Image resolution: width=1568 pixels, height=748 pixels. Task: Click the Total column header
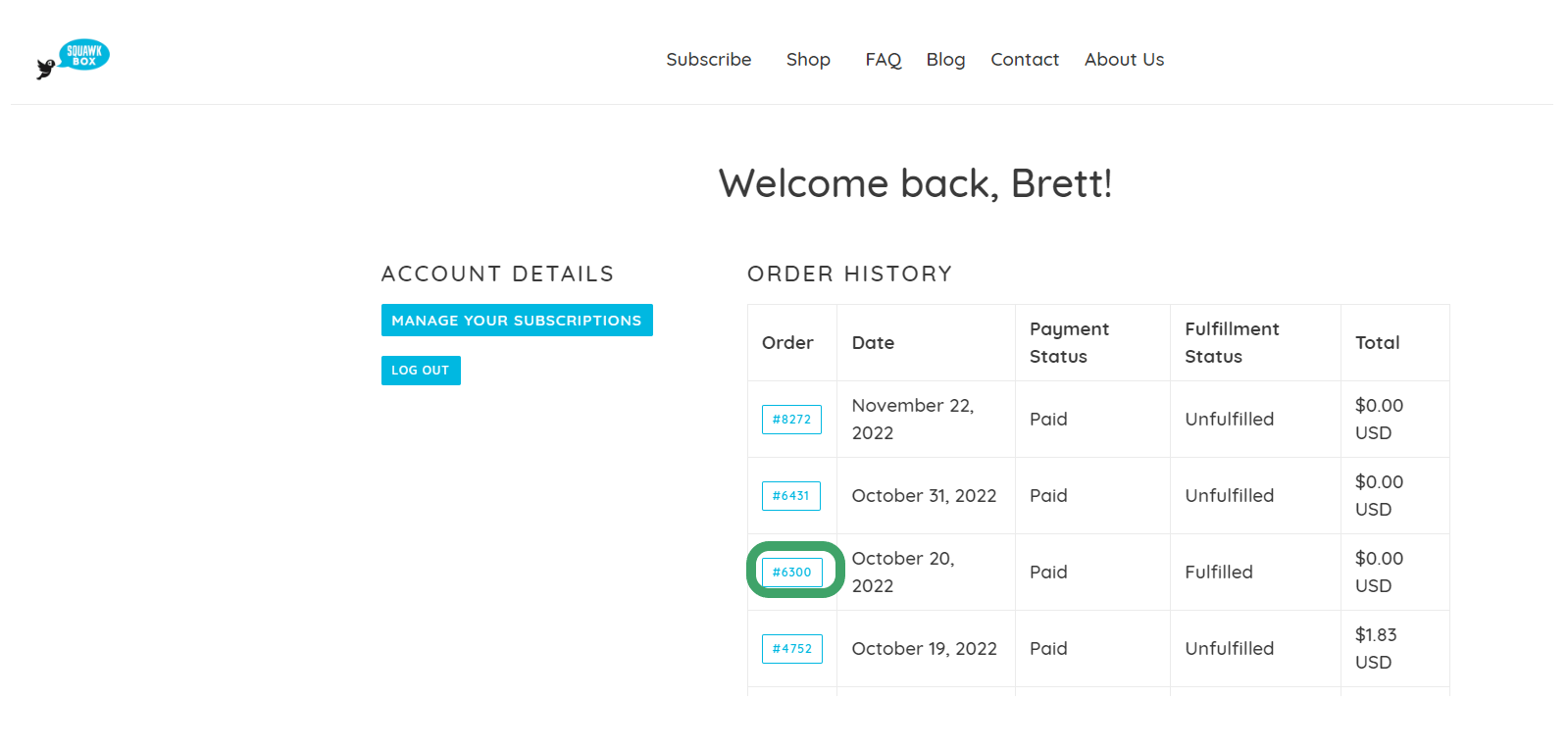tap(1377, 343)
